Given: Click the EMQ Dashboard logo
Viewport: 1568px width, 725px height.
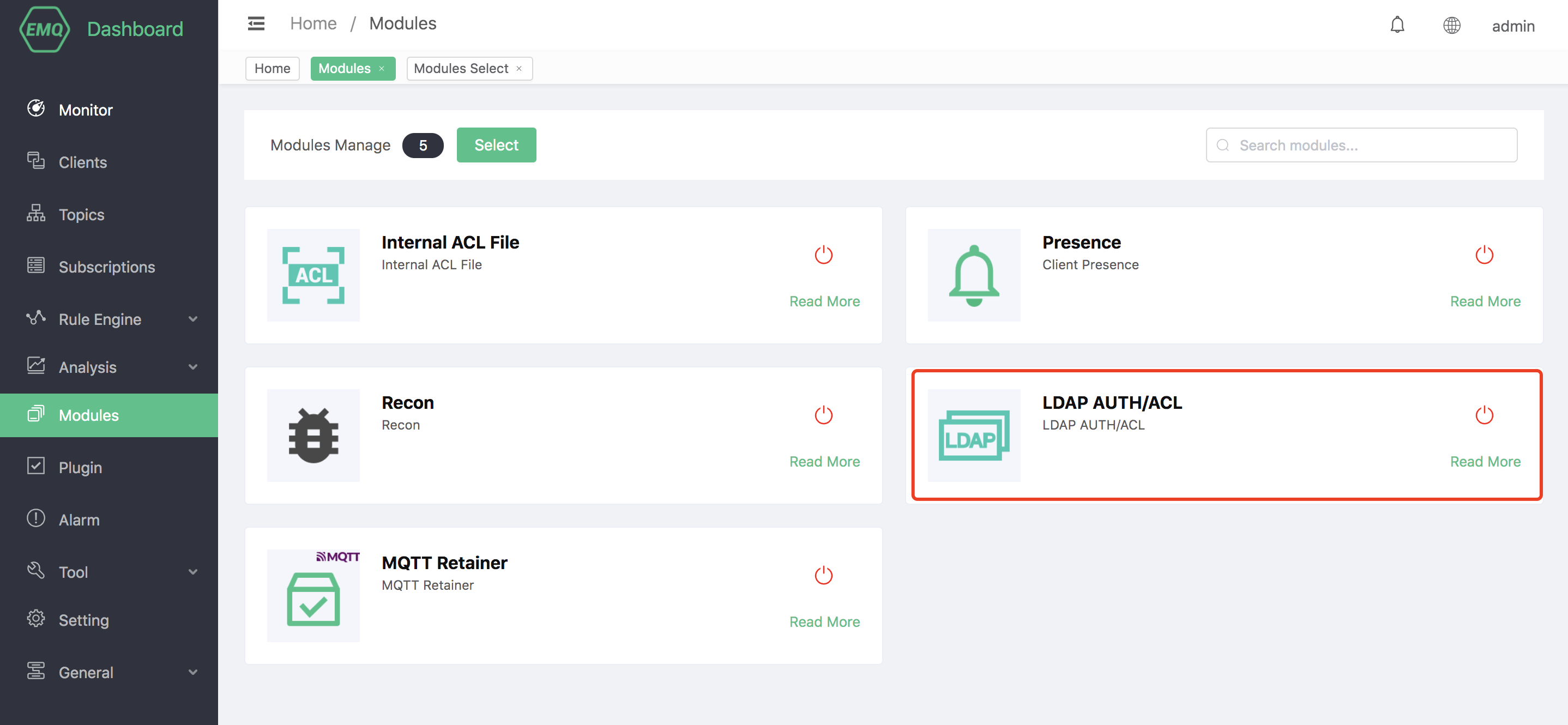Looking at the screenshot, I should coord(101,28).
